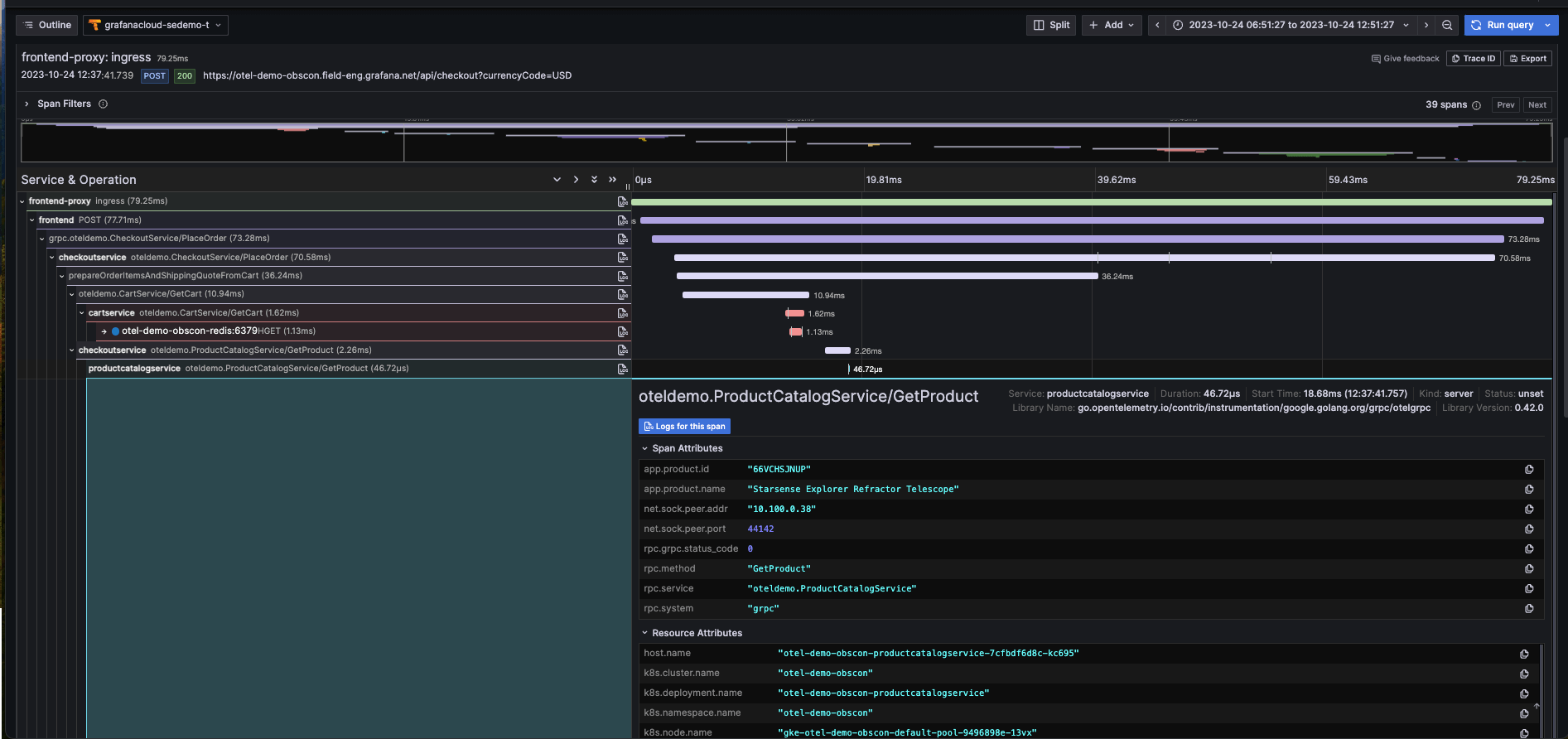Click logs icon on cartservice GetCart row
1568x739 pixels.
click(622, 313)
